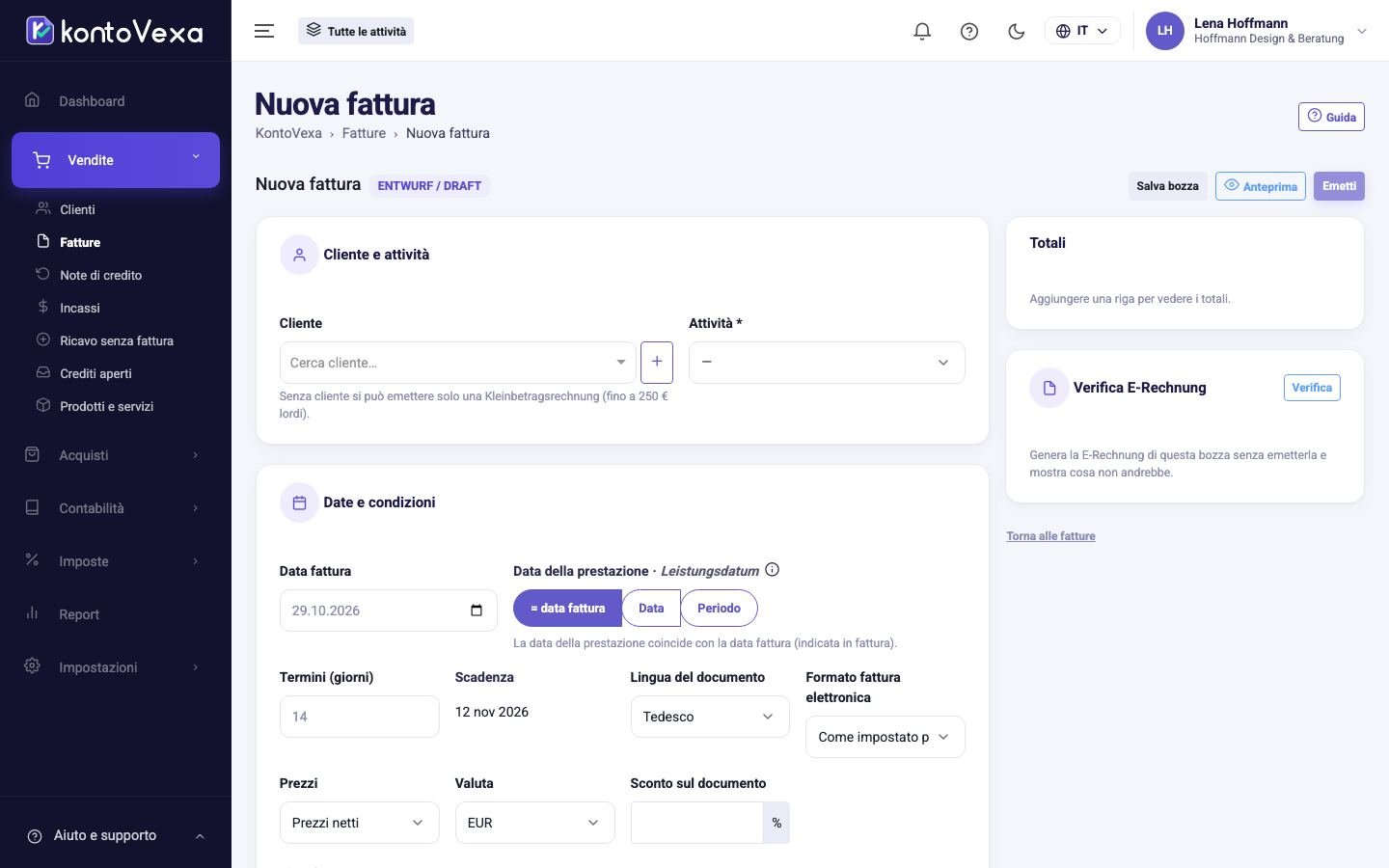Click the Verifica button
Screen dimensions: 1389x868
[1312, 388]
